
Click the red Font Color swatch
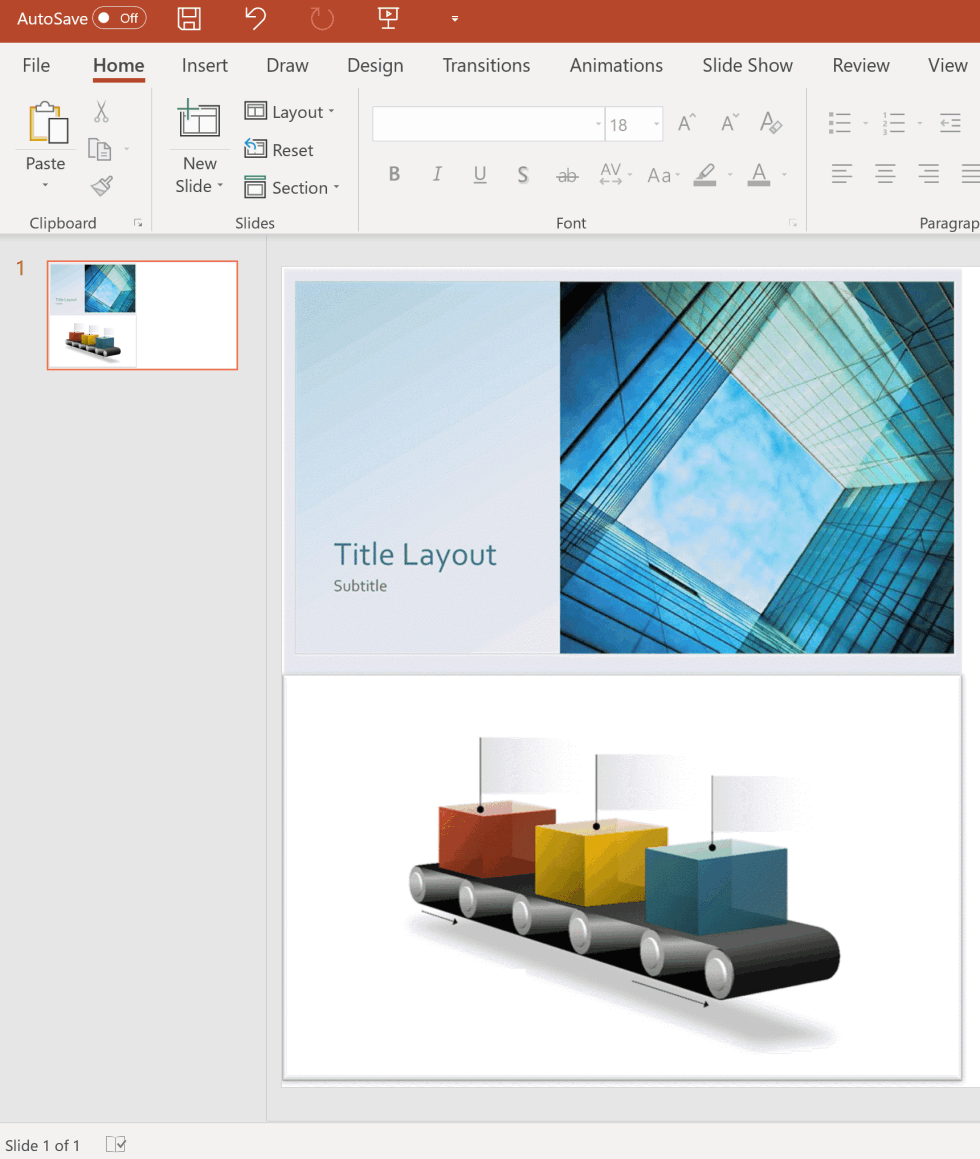tap(759, 176)
